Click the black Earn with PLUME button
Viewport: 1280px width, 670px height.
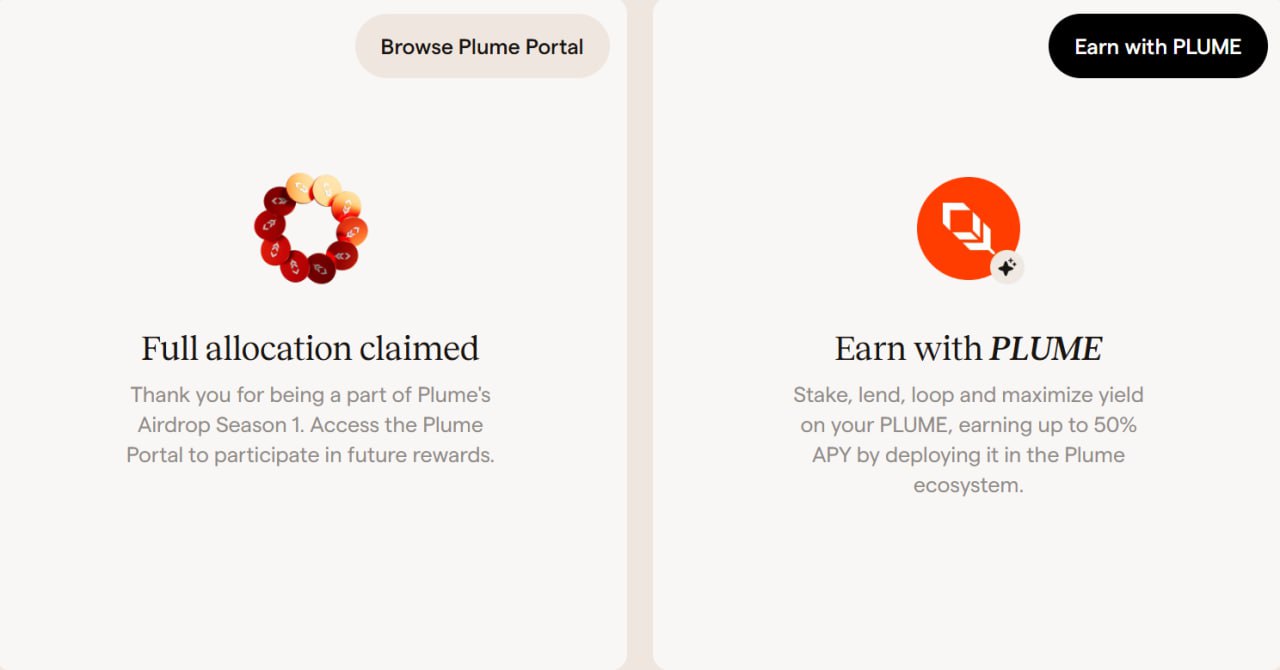click(1158, 46)
